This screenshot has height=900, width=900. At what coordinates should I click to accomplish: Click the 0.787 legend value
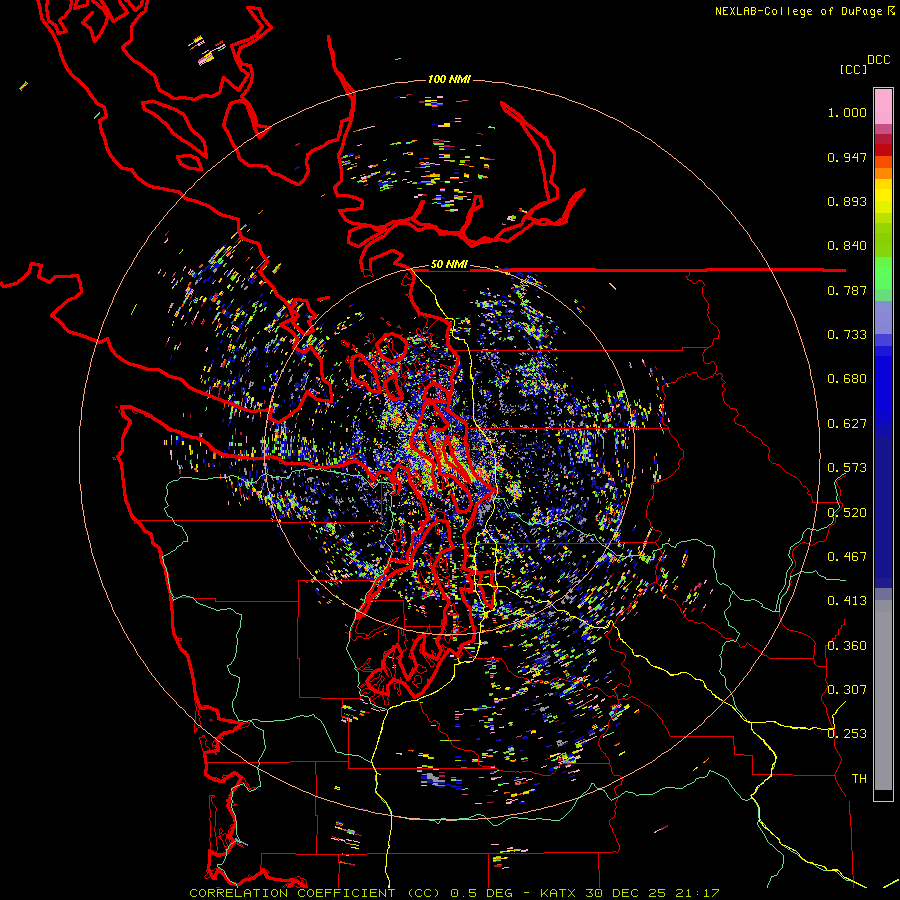click(x=847, y=290)
